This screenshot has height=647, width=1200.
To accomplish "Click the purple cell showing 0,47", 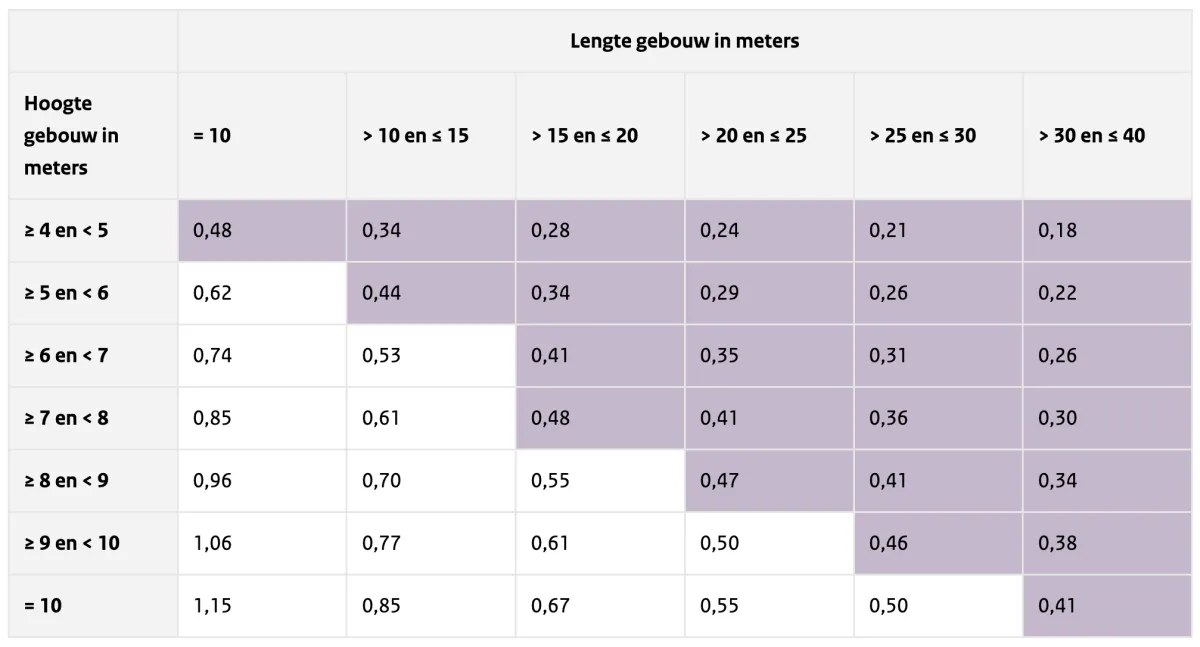I will click(x=719, y=480).
